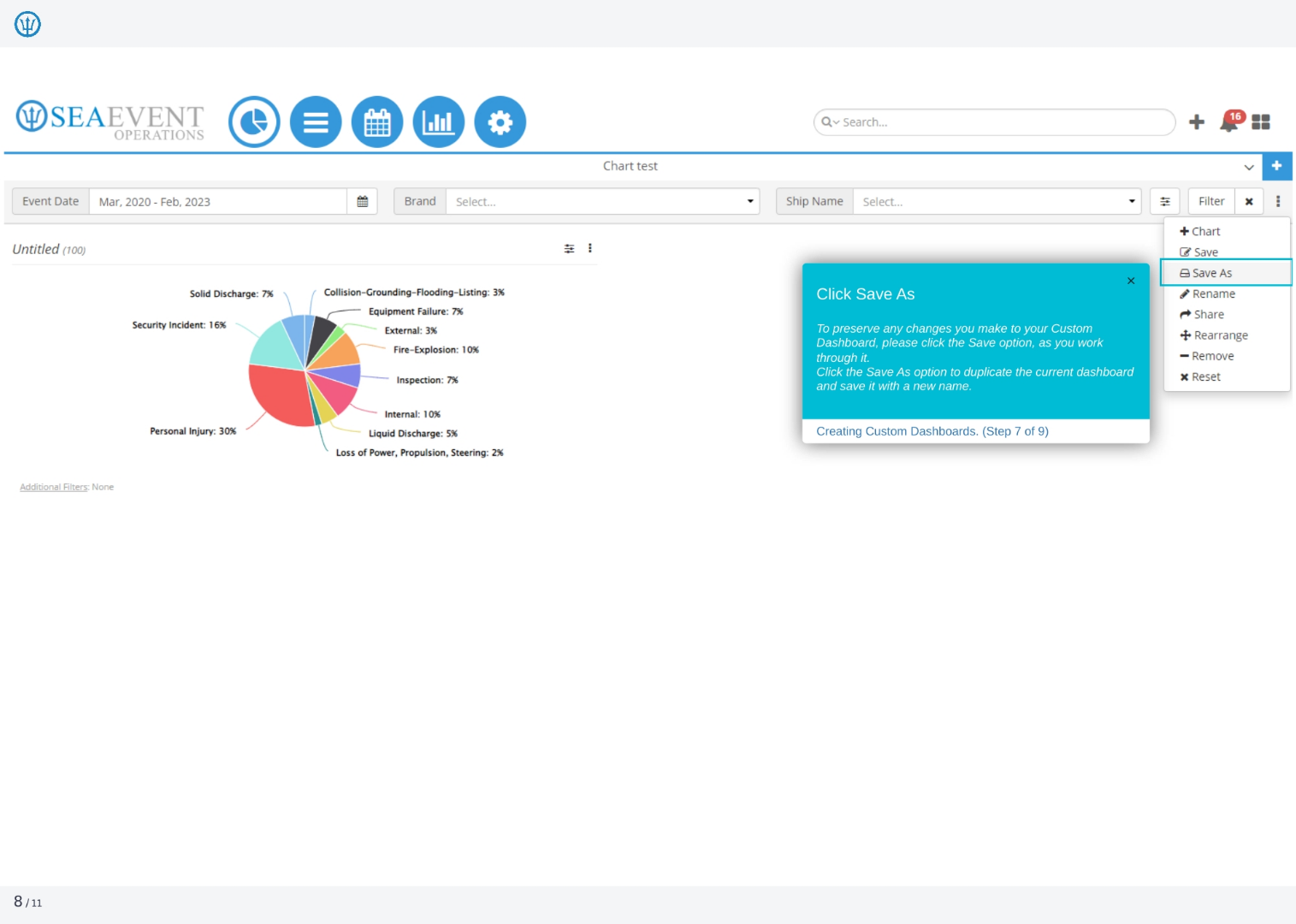Open the list menu round icon

click(x=316, y=122)
